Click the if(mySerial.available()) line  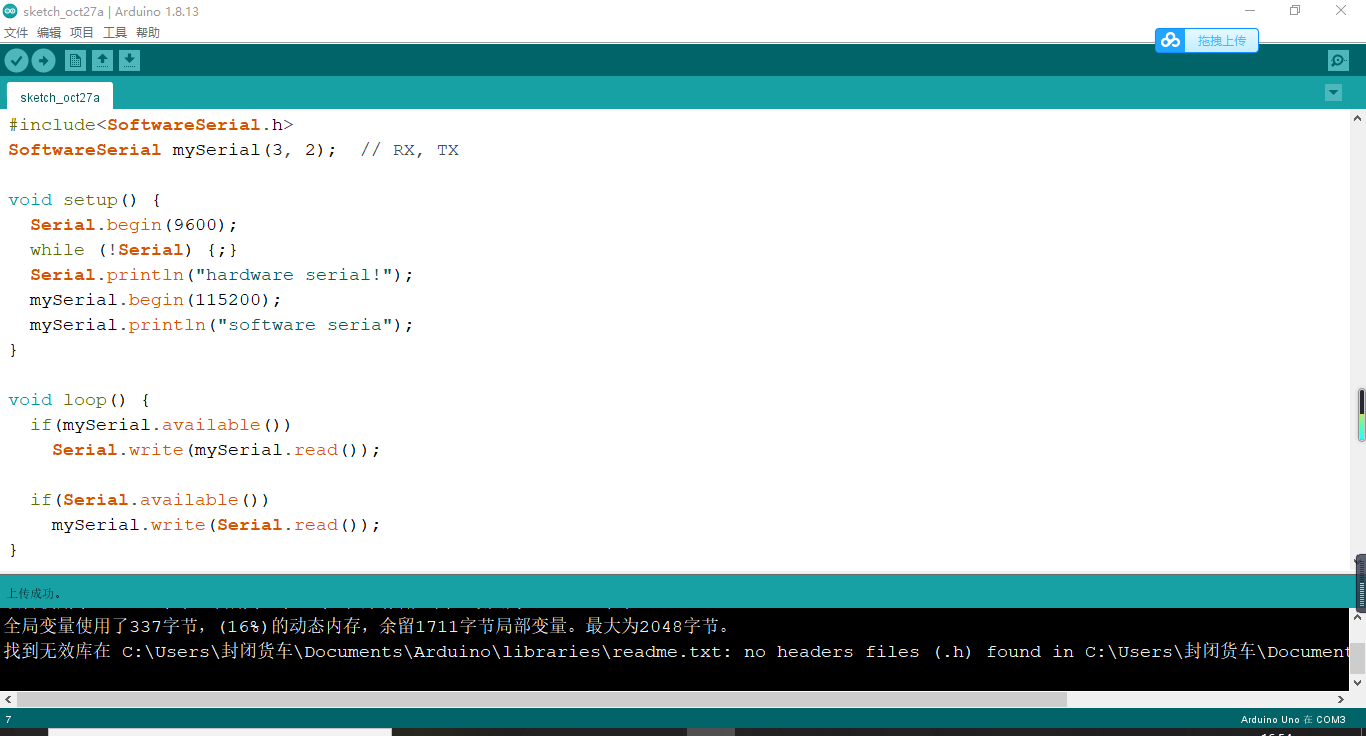click(x=161, y=425)
